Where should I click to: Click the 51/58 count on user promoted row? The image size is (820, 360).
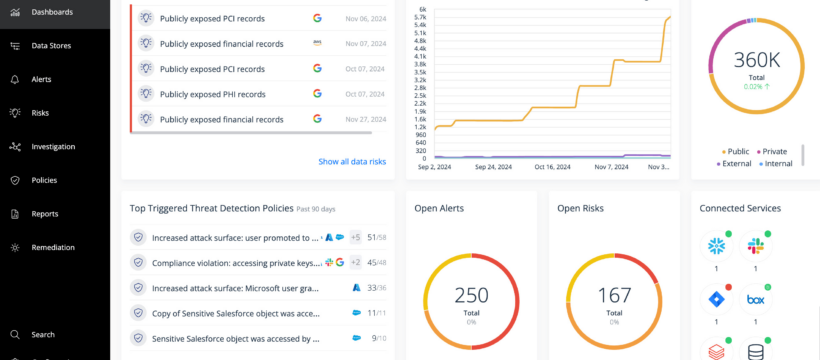pyautogui.click(x=377, y=238)
